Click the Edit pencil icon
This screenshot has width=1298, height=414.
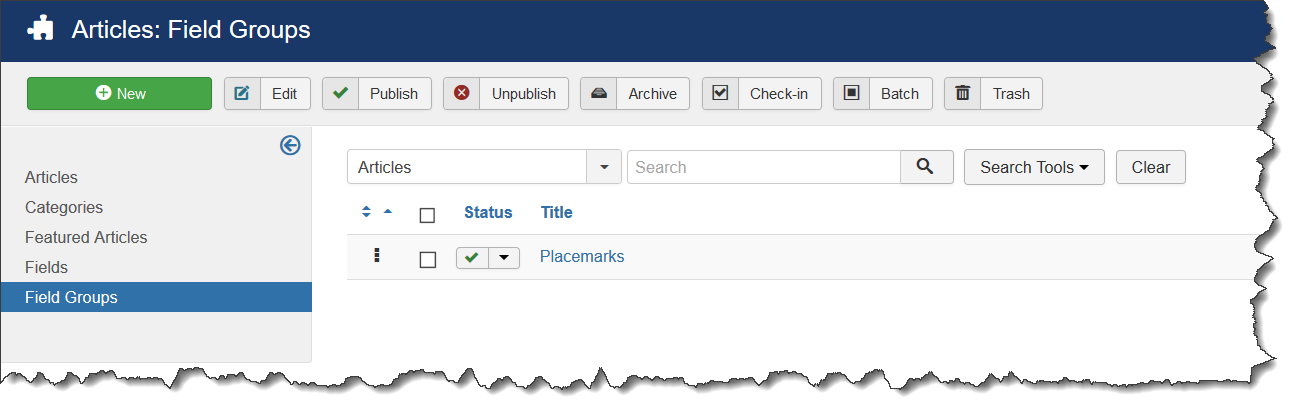242,94
